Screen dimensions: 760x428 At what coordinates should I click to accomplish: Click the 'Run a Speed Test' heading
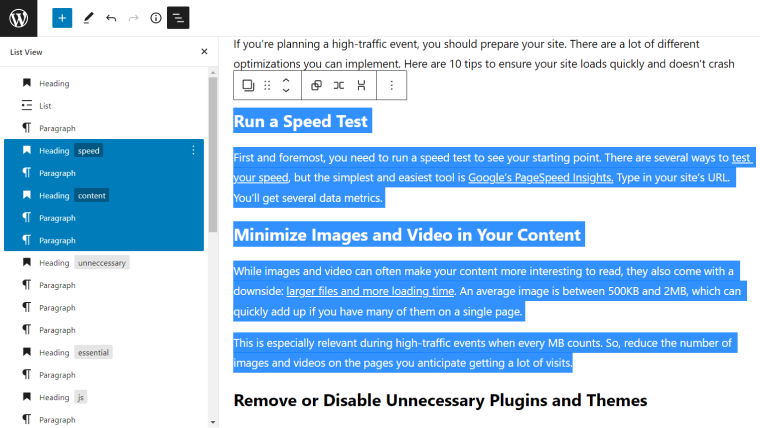[x=301, y=121]
